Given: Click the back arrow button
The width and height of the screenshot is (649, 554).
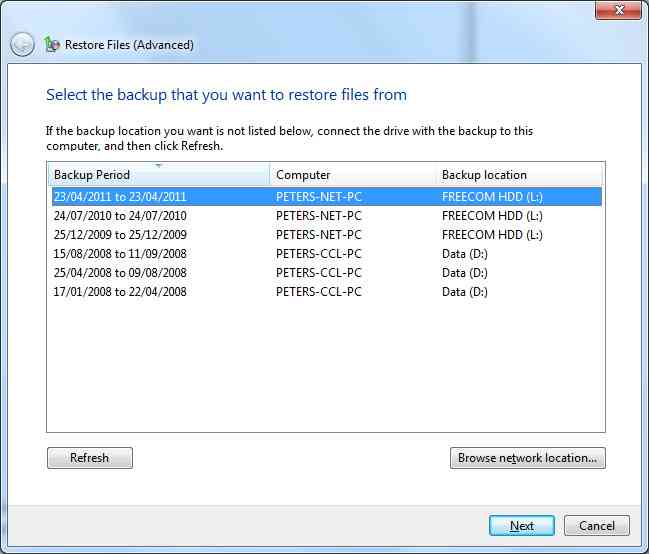Looking at the screenshot, I should tap(22, 45).
